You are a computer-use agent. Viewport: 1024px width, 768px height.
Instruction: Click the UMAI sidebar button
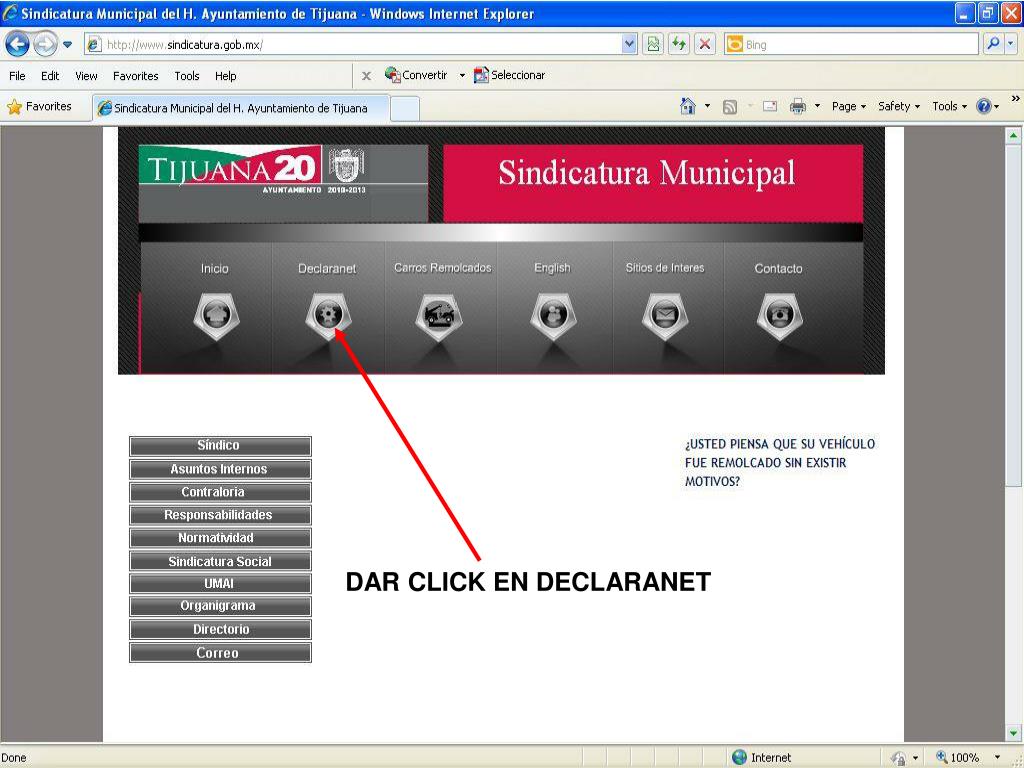click(220, 583)
